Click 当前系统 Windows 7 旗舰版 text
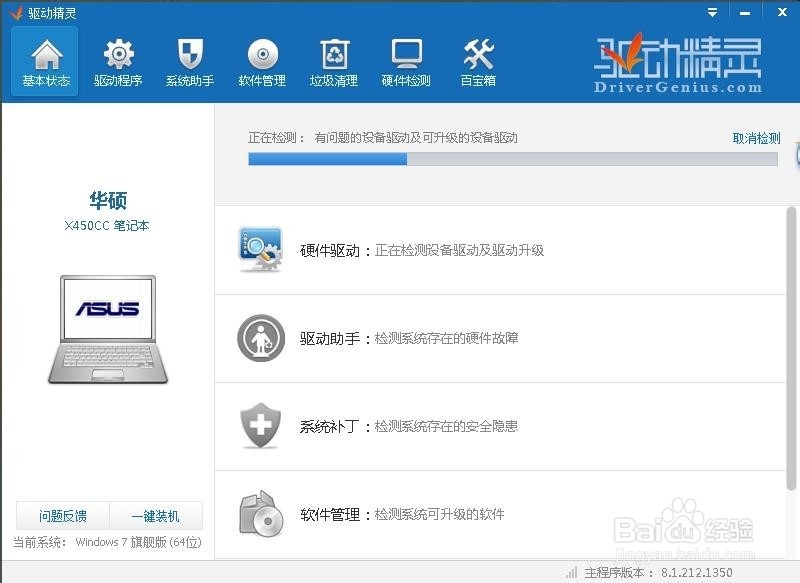This screenshot has width=800, height=583. click(107, 542)
